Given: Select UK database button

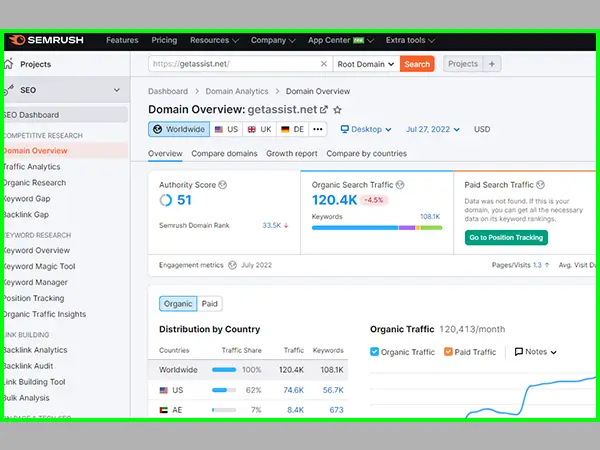Looking at the screenshot, I should point(259,129).
